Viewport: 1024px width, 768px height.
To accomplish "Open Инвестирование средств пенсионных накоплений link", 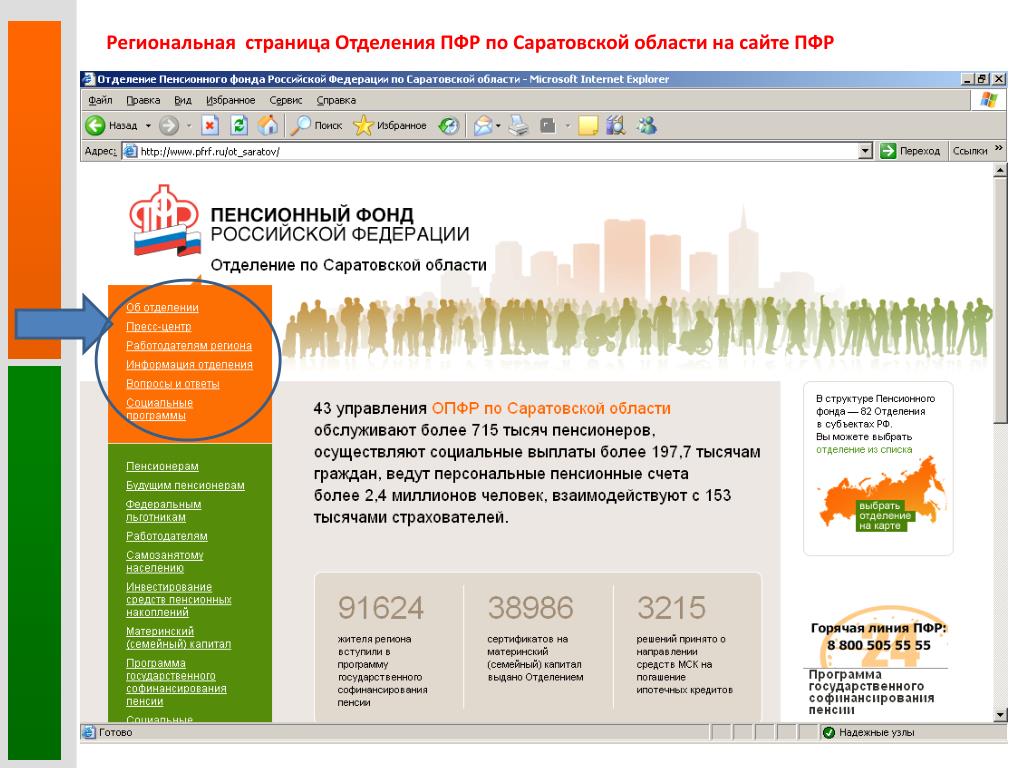I will point(179,599).
